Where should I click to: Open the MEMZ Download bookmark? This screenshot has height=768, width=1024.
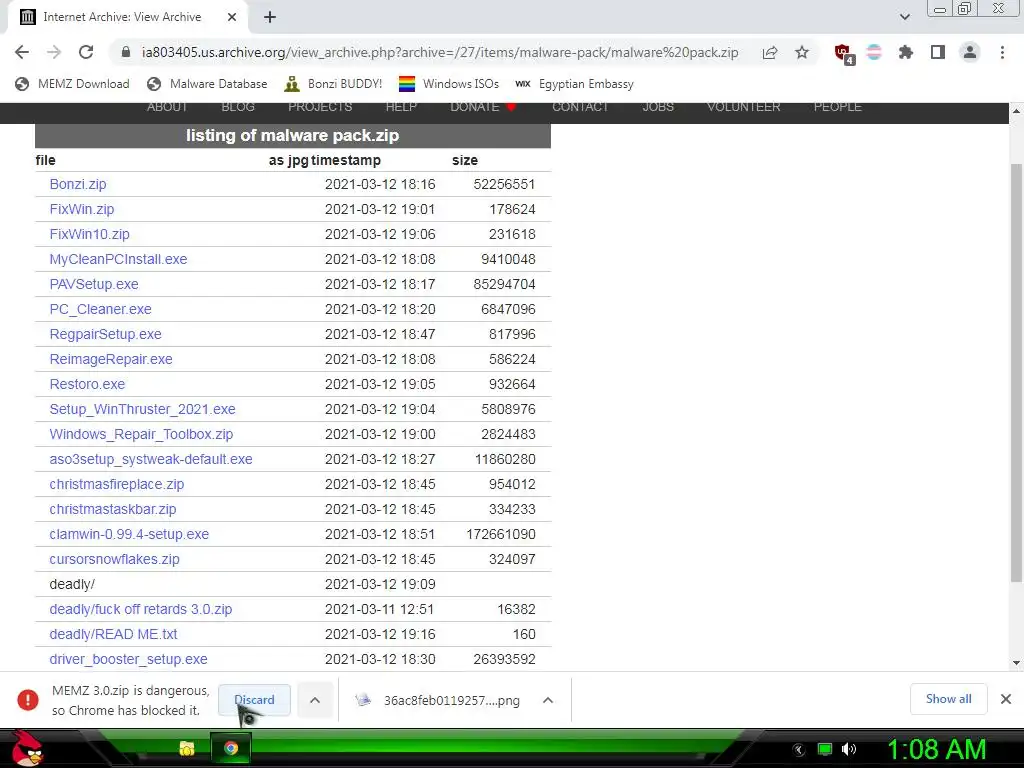coord(72,84)
